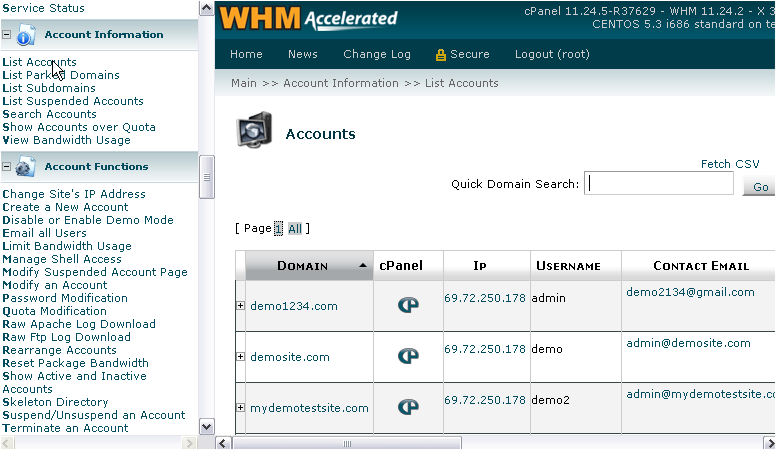
Task: Click demo2134@gmail.com contact email
Action: 690,292
